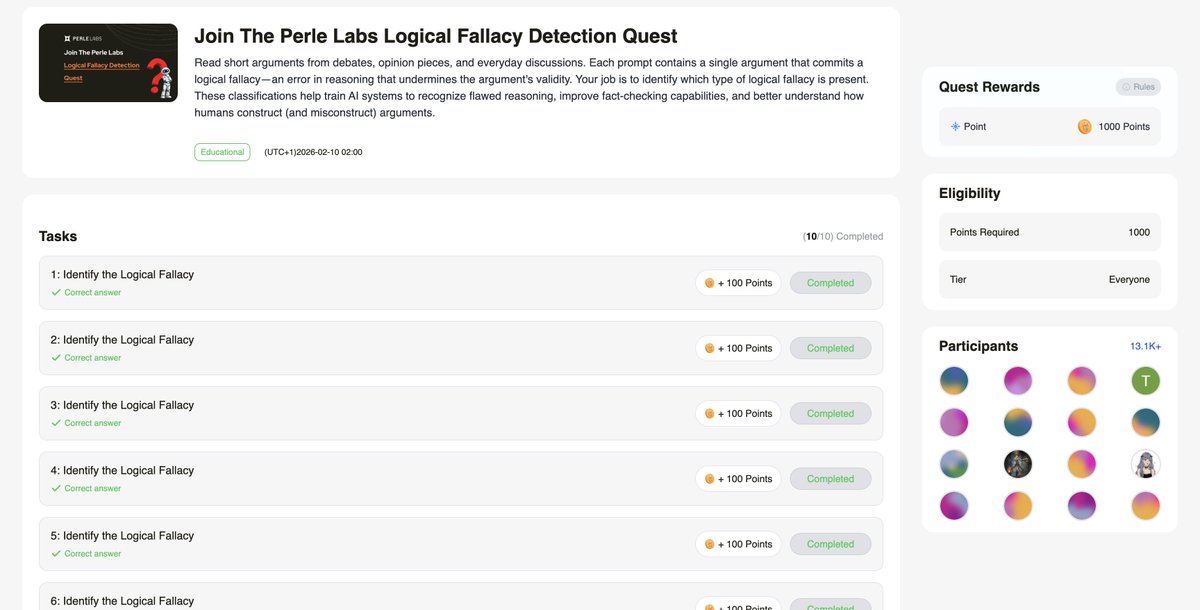Open the 13.1K+ participants link
Screen dimensions: 1200x610
click(1145, 346)
